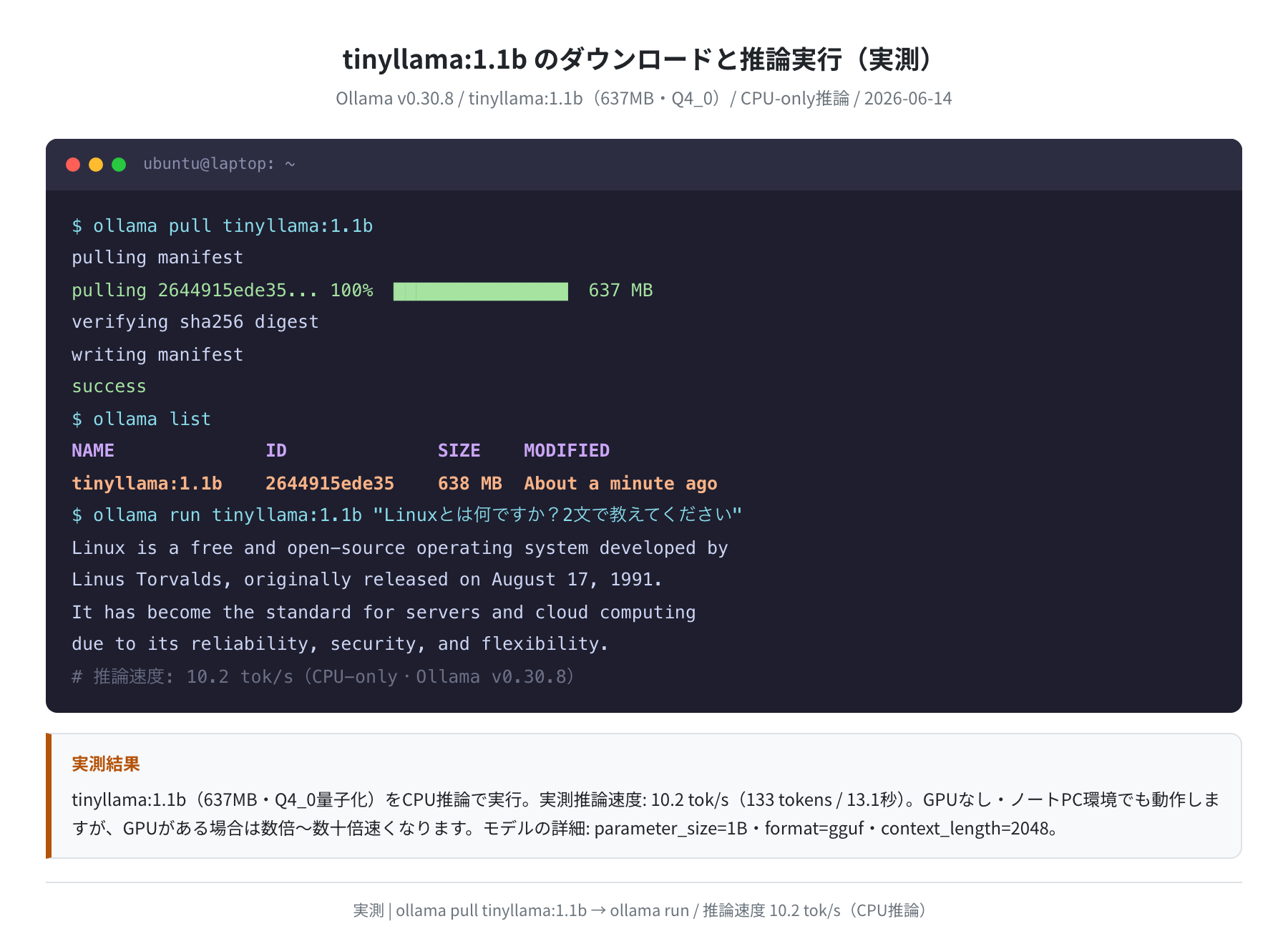
Task: Click the red close dot in terminal
Action: coord(73,165)
